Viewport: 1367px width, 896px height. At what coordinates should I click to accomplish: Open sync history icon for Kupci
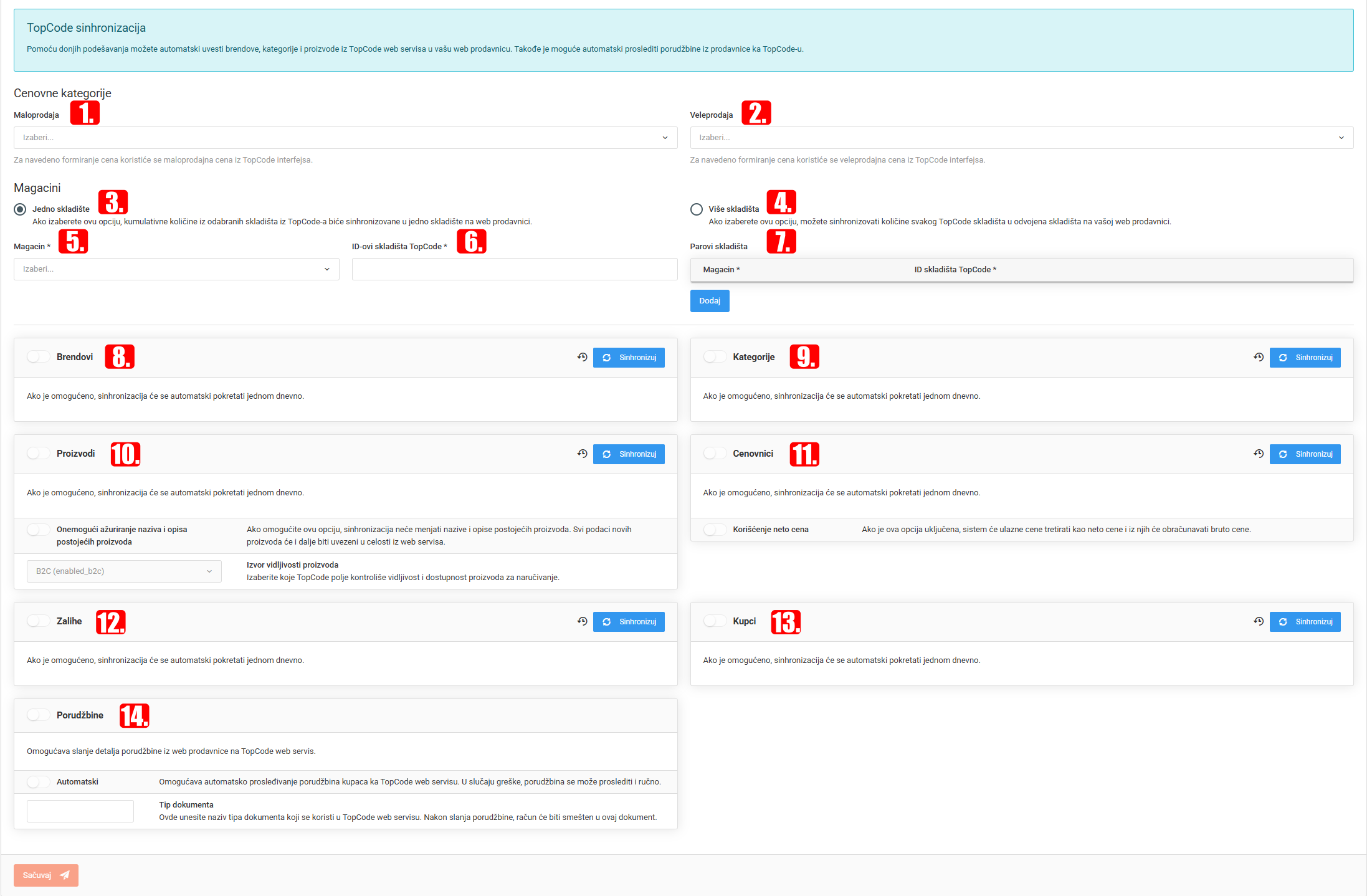(x=1259, y=621)
